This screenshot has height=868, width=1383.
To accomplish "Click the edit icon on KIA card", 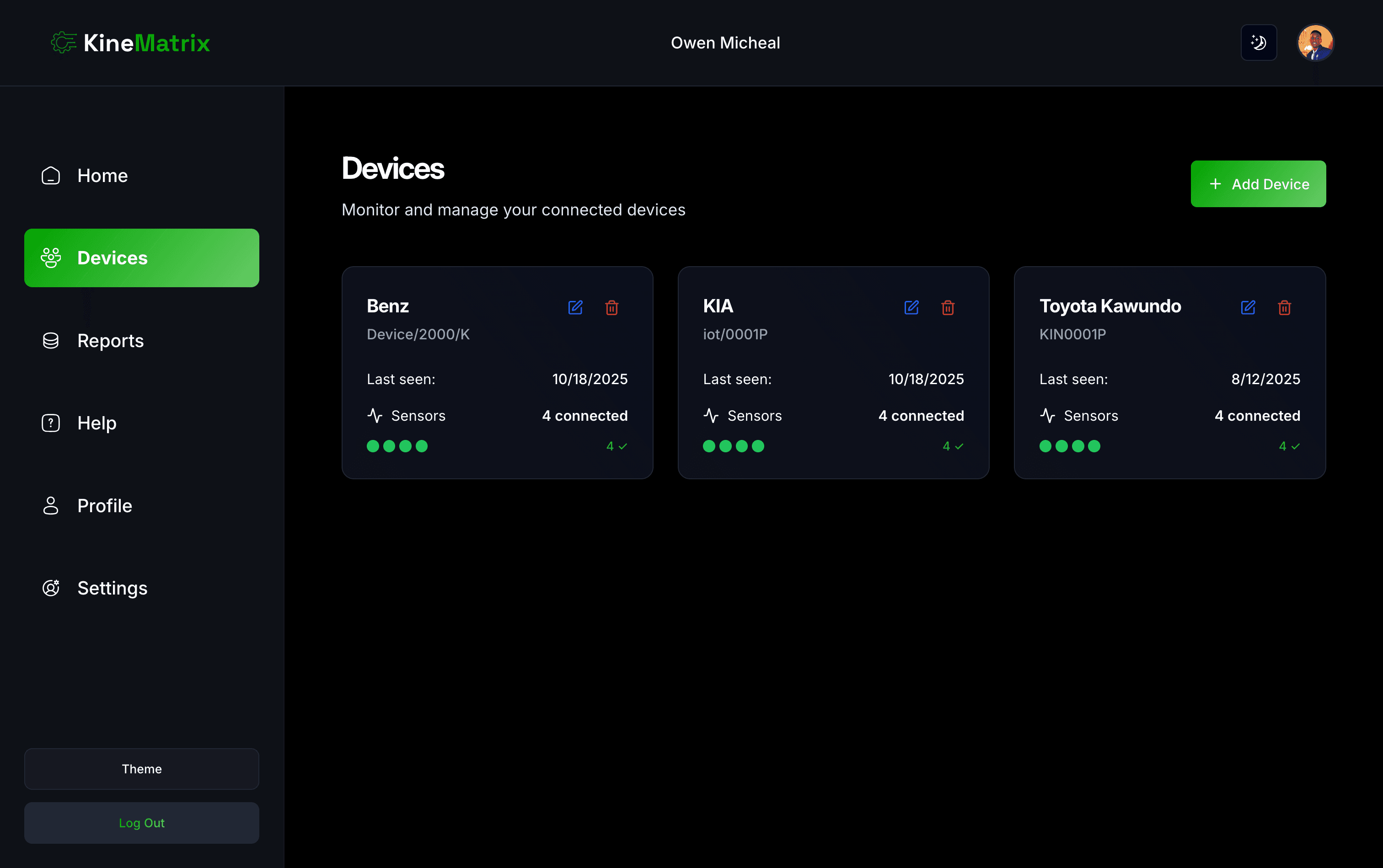I will (911, 308).
